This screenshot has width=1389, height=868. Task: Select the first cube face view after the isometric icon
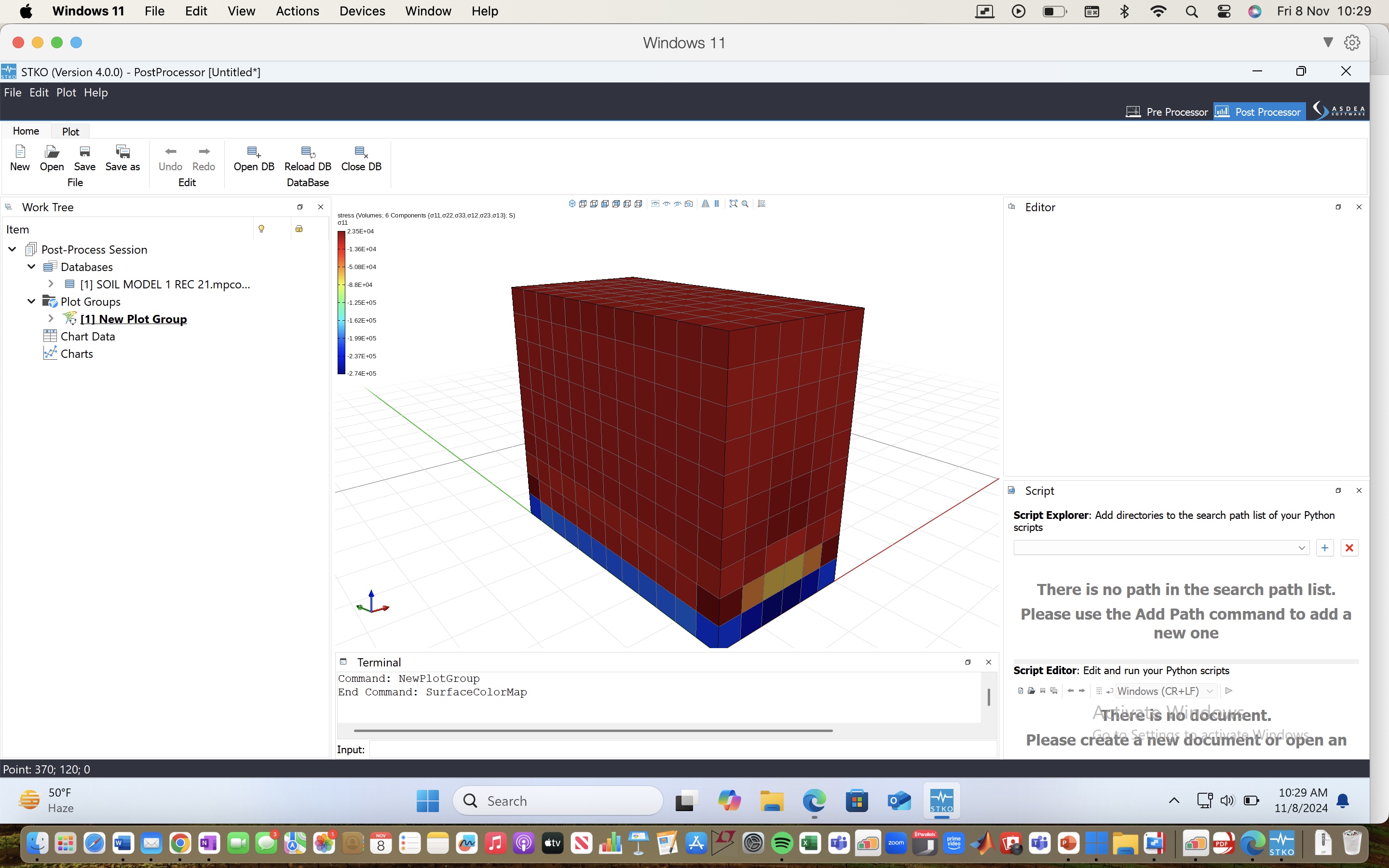(583, 204)
